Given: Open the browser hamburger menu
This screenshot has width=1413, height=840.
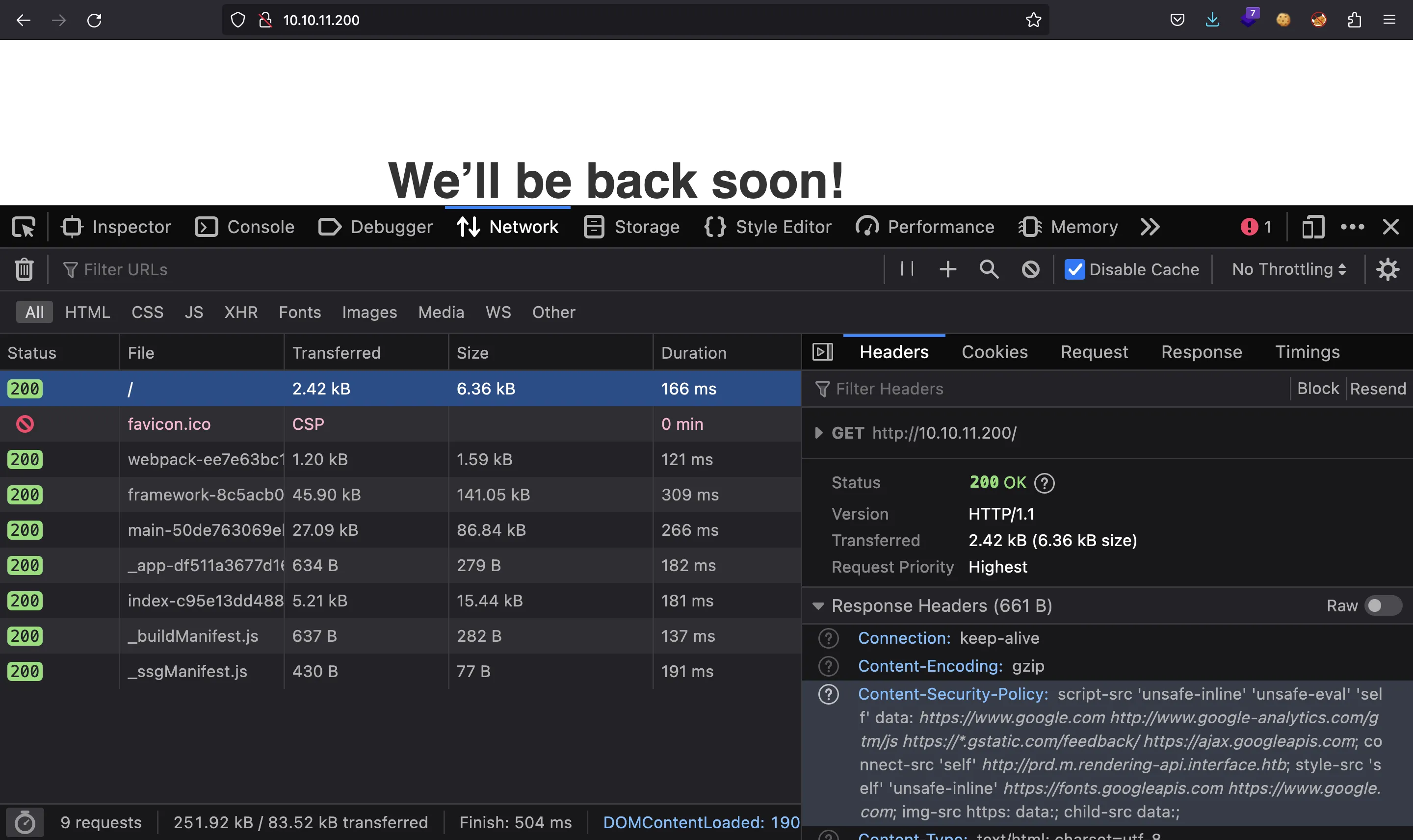Looking at the screenshot, I should click(1389, 21).
